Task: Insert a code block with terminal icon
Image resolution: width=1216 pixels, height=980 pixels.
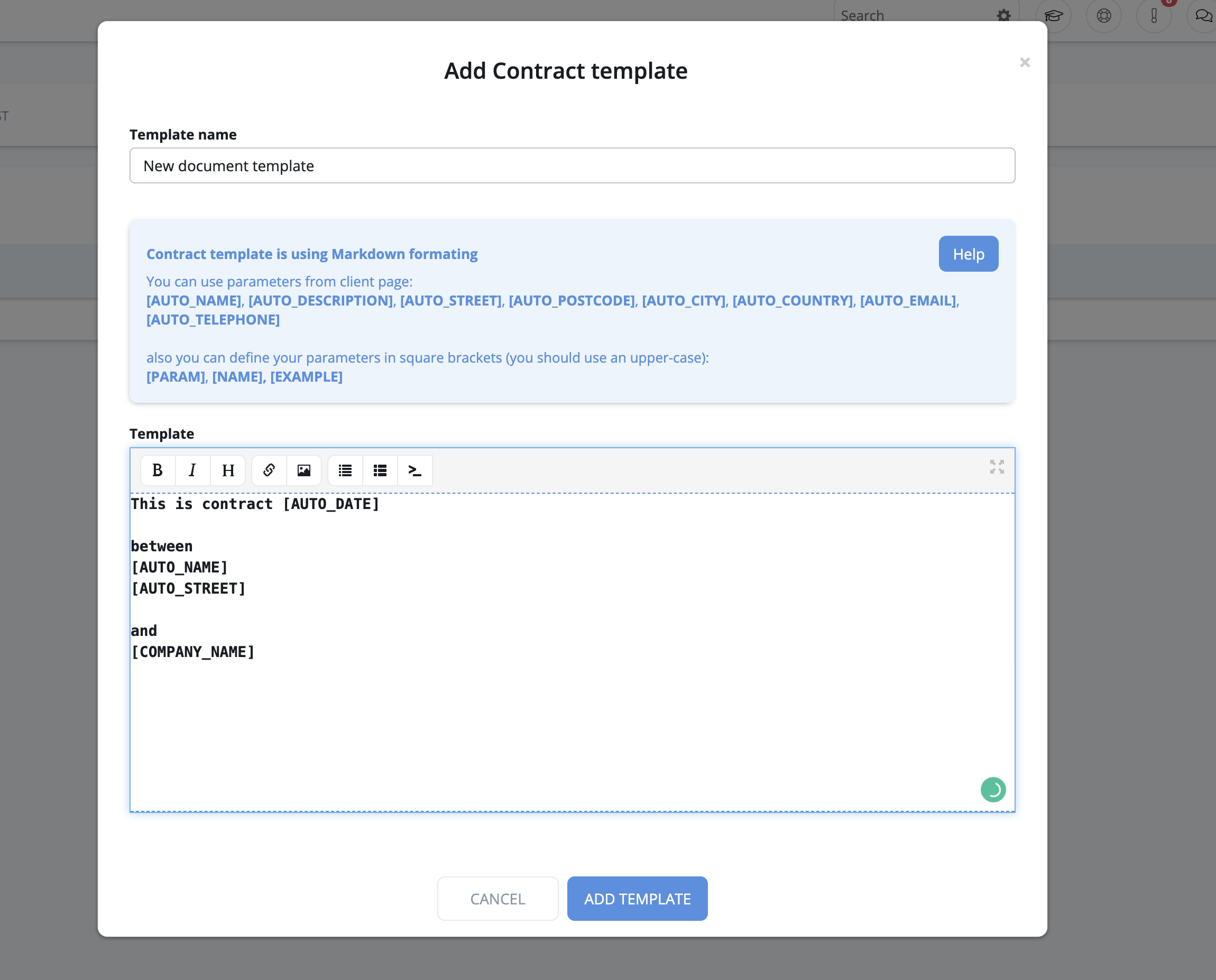Action: click(x=415, y=470)
